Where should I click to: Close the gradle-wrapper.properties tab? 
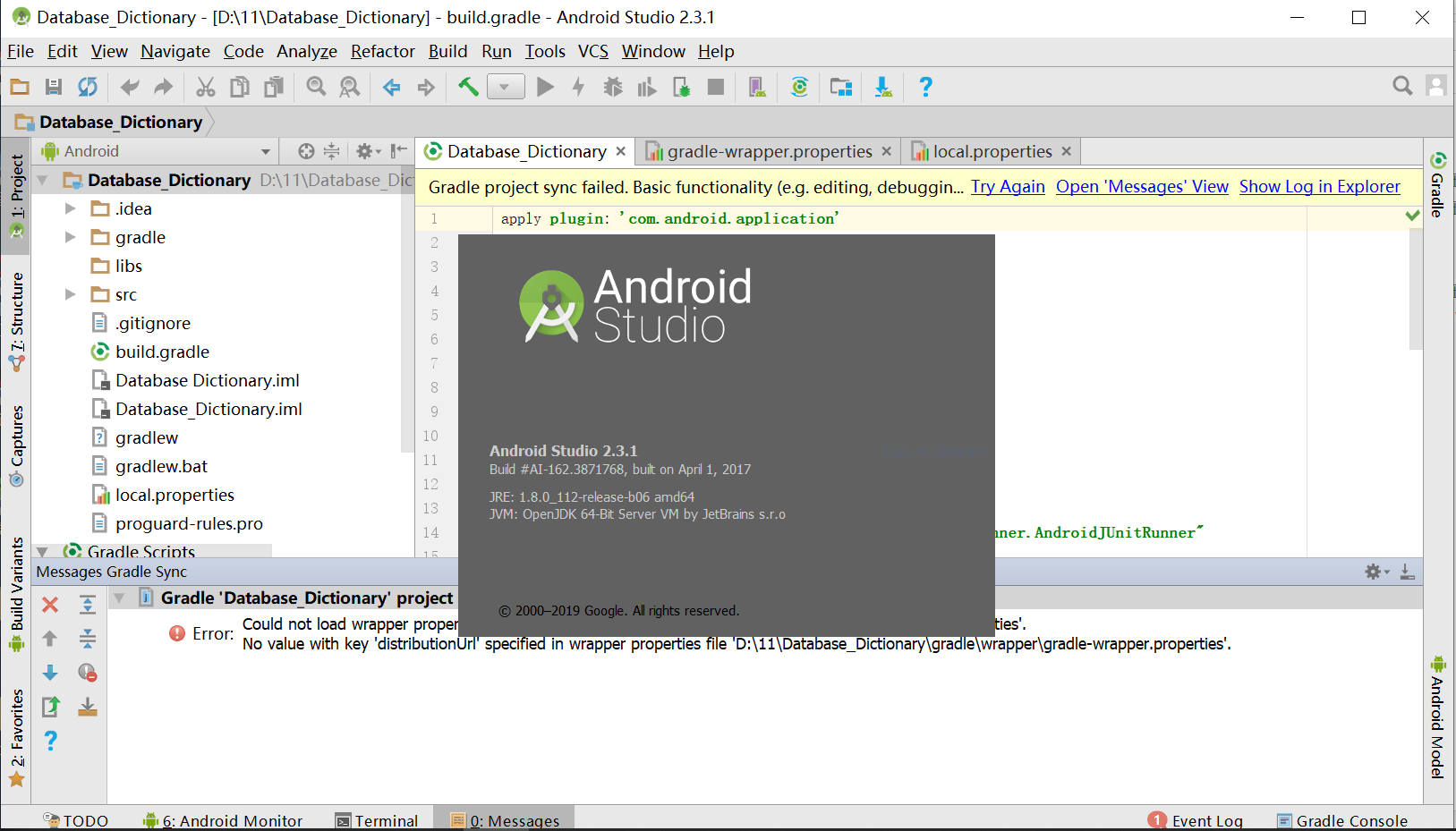click(886, 151)
